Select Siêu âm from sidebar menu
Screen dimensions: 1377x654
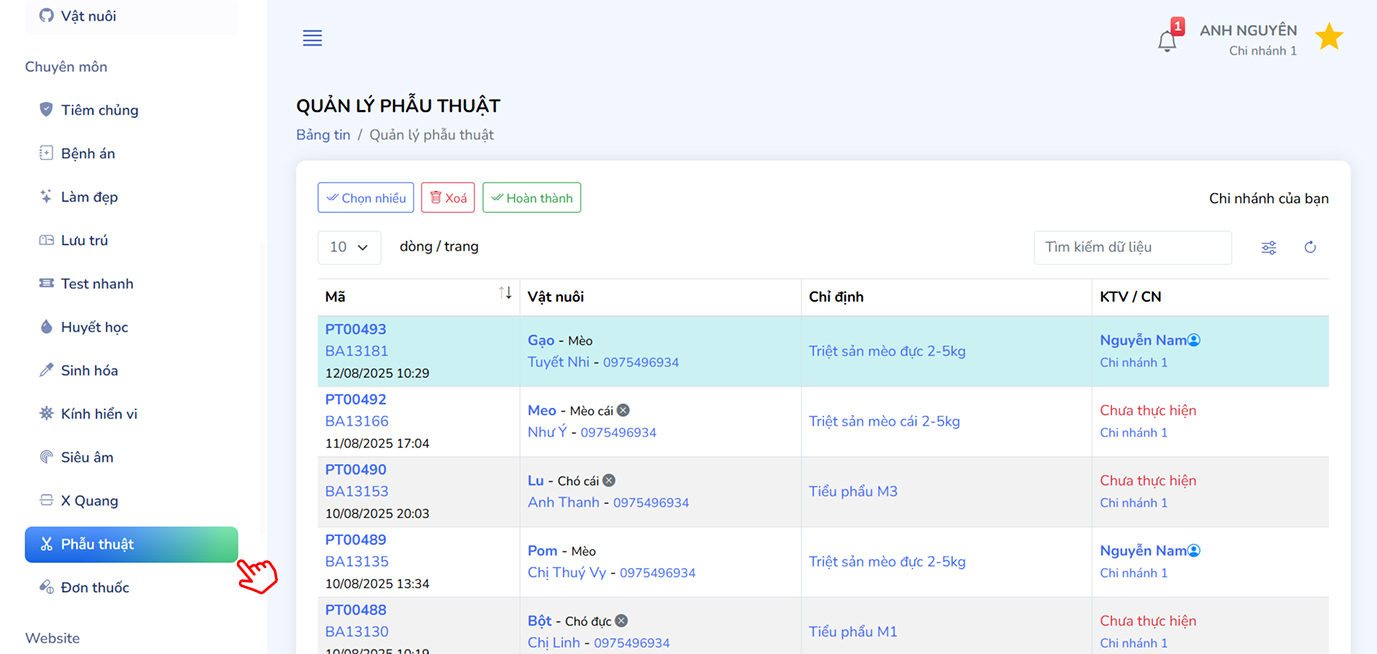pos(87,457)
